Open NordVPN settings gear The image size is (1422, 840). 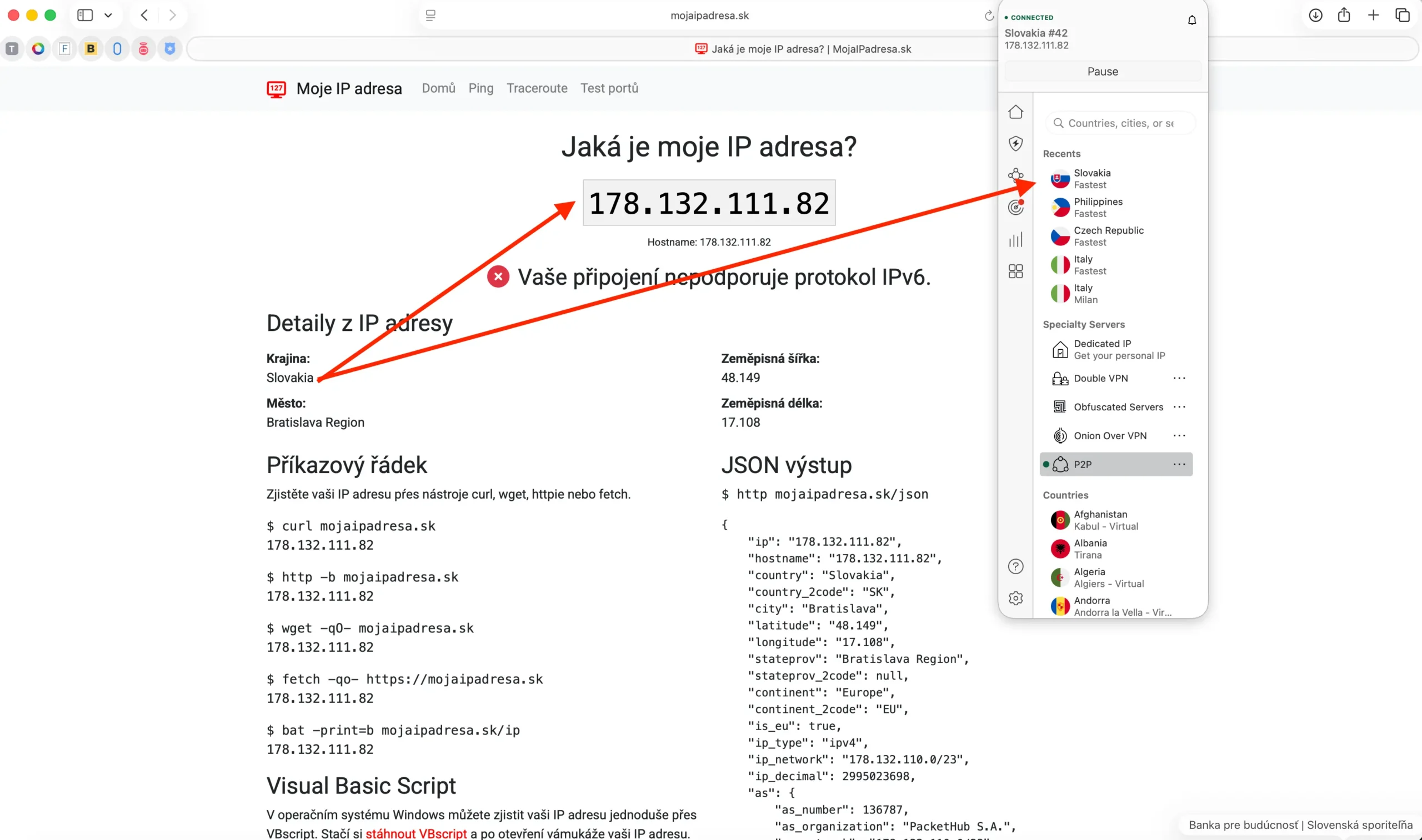(1016, 598)
